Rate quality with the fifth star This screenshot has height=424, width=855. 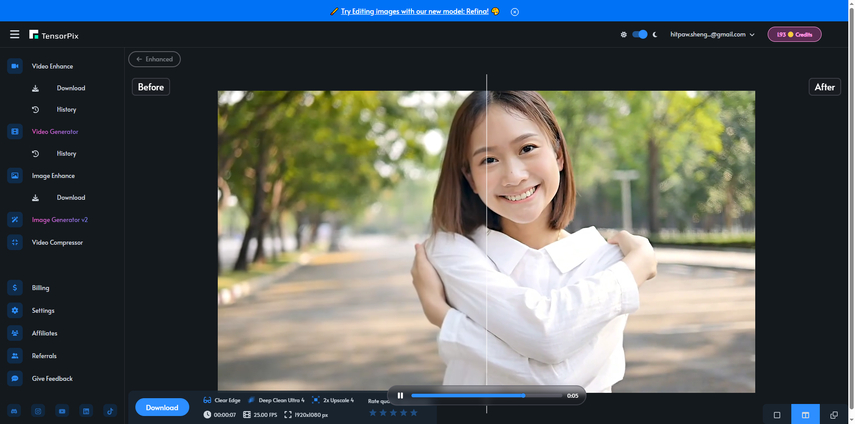click(414, 413)
